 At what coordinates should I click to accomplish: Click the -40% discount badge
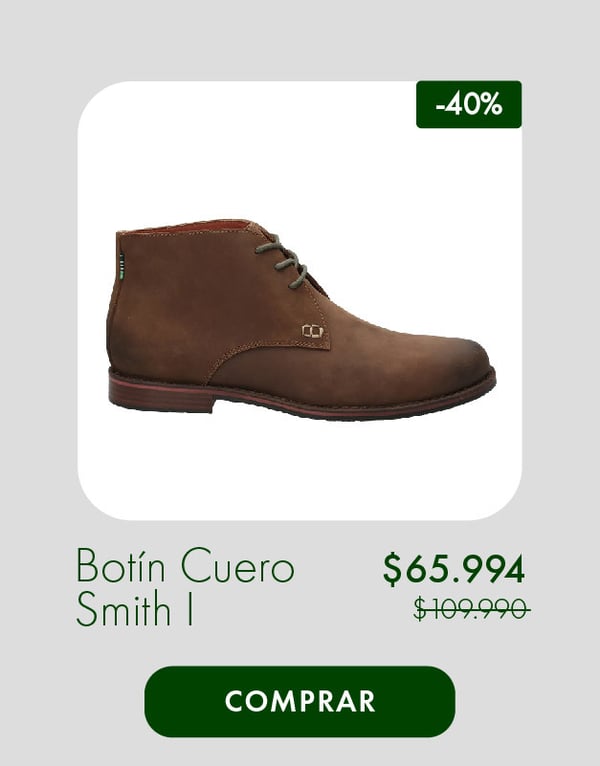coord(469,104)
